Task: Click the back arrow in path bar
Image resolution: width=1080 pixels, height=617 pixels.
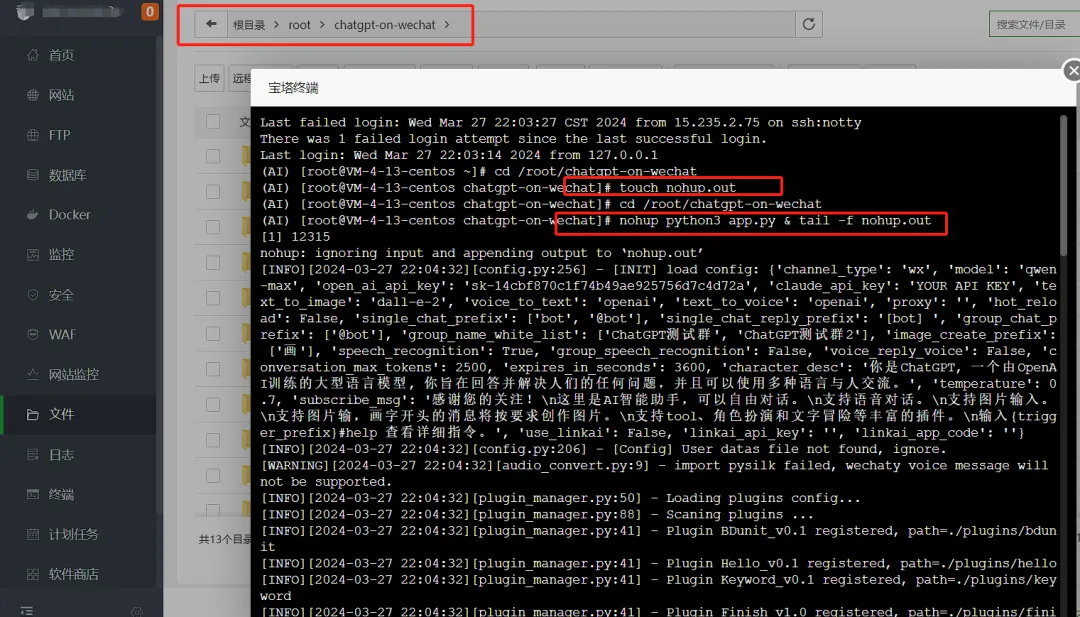Action: click(x=211, y=24)
